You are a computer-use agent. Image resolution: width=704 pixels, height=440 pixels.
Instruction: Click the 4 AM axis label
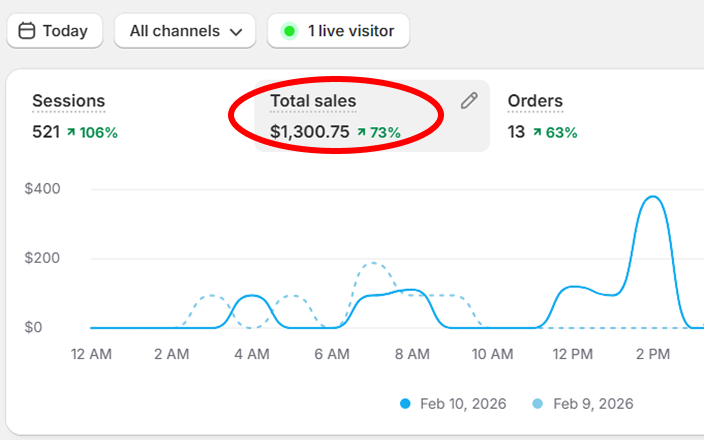[x=252, y=354]
